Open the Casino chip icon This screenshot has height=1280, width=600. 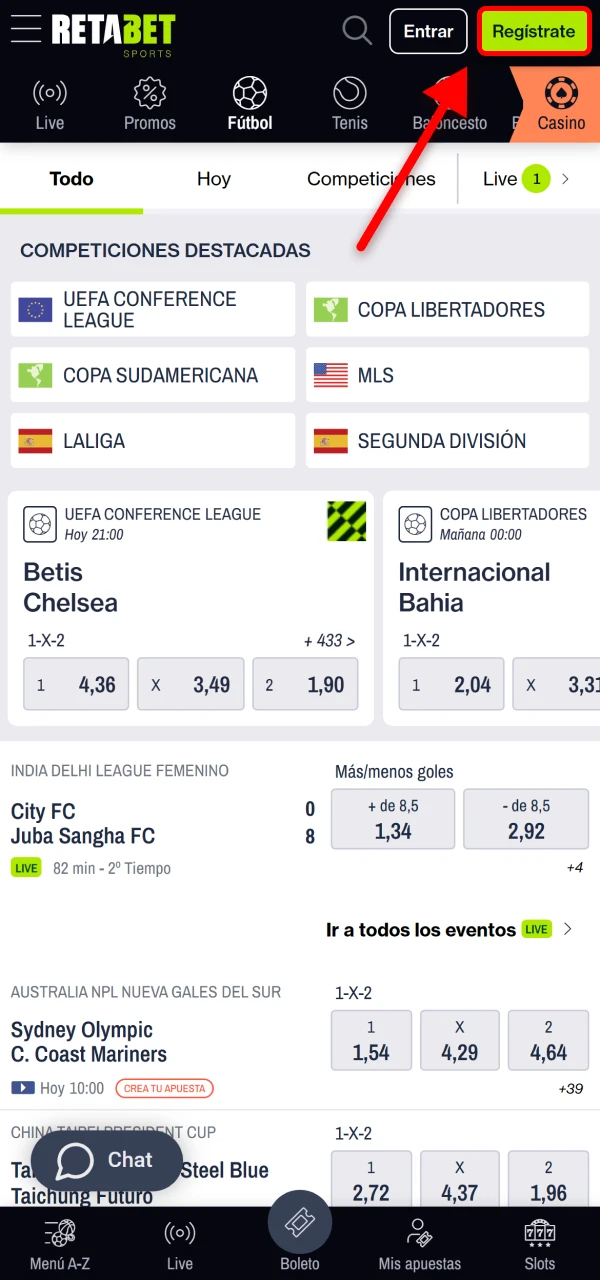(561, 94)
